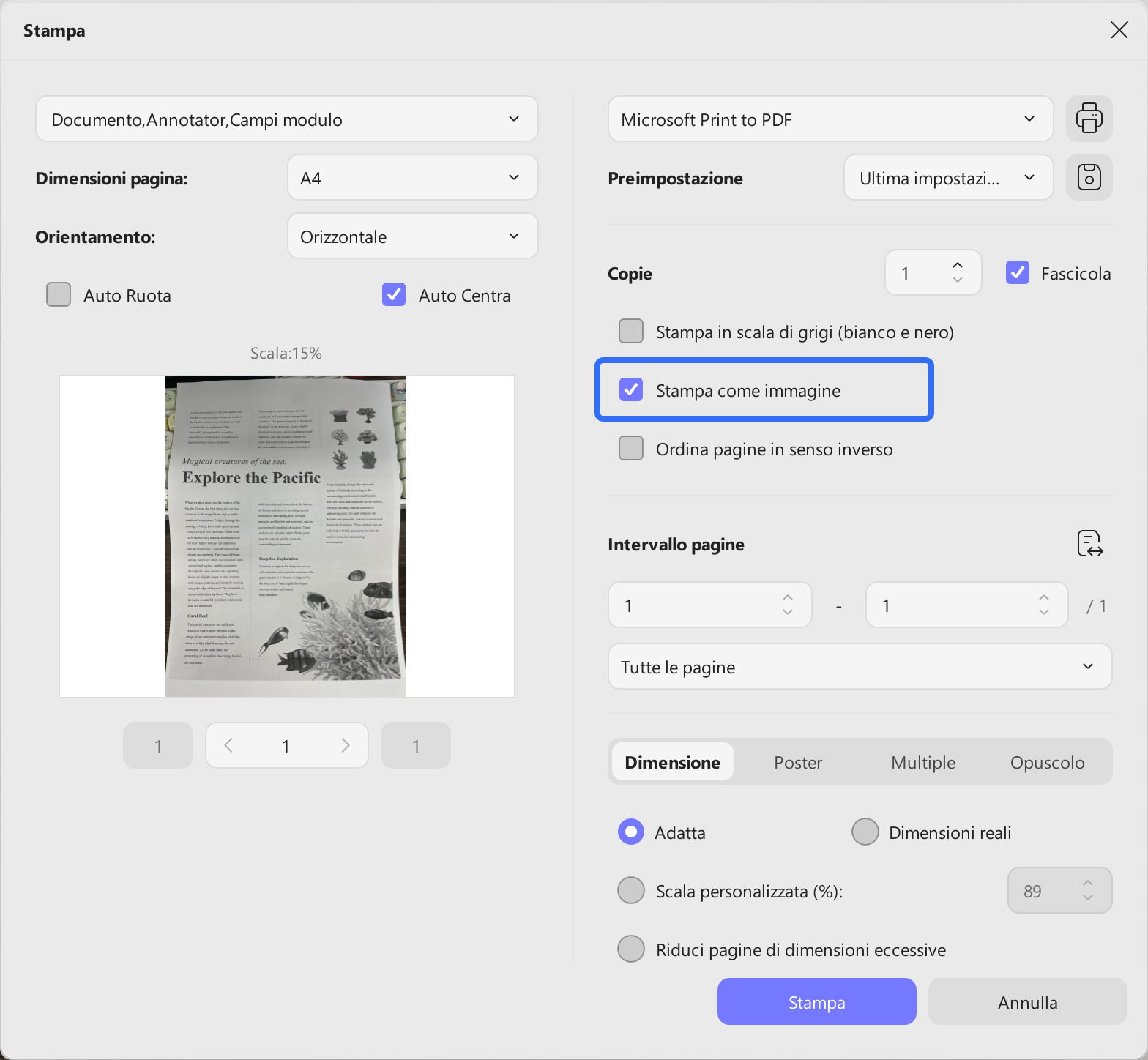
Task: Switch to the Poster tab
Action: pyautogui.click(x=798, y=762)
